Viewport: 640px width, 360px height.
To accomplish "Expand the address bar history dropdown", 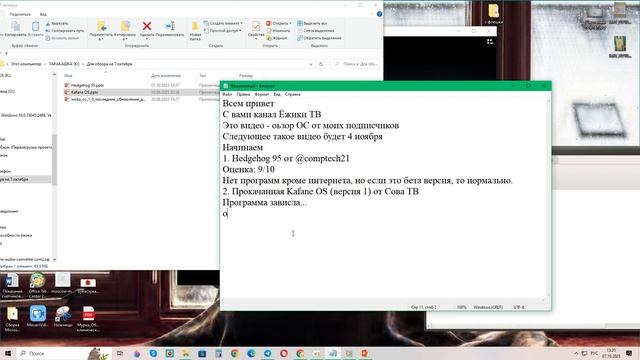I will click(311, 64).
